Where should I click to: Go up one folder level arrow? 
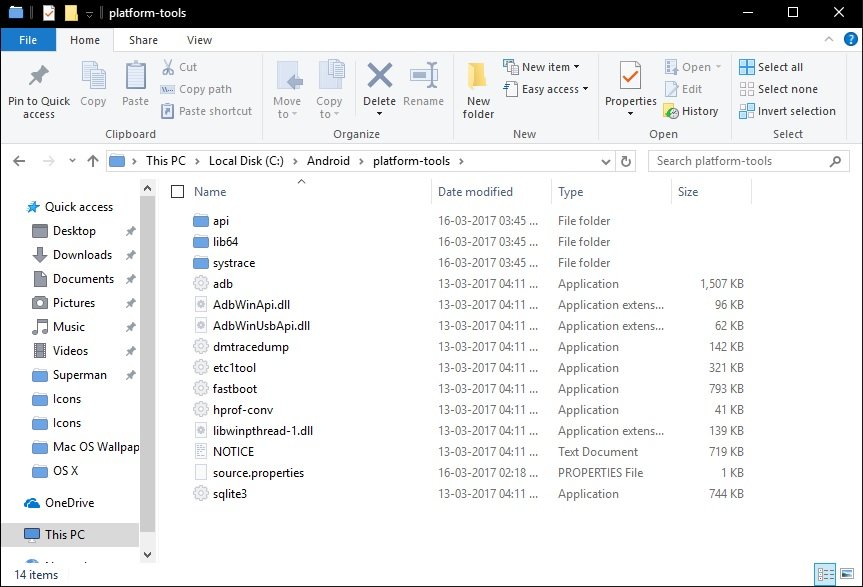point(92,161)
